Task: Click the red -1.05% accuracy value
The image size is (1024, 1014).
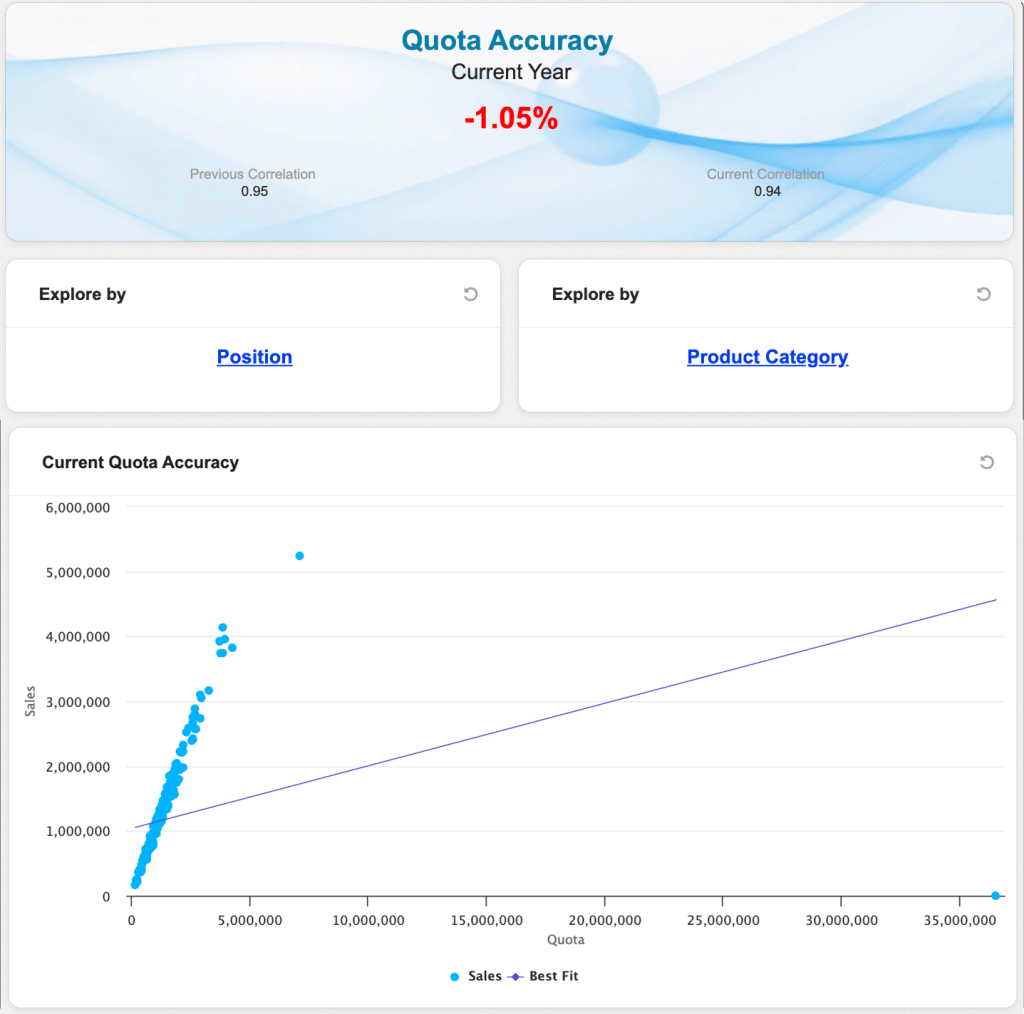Action: (511, 119)
